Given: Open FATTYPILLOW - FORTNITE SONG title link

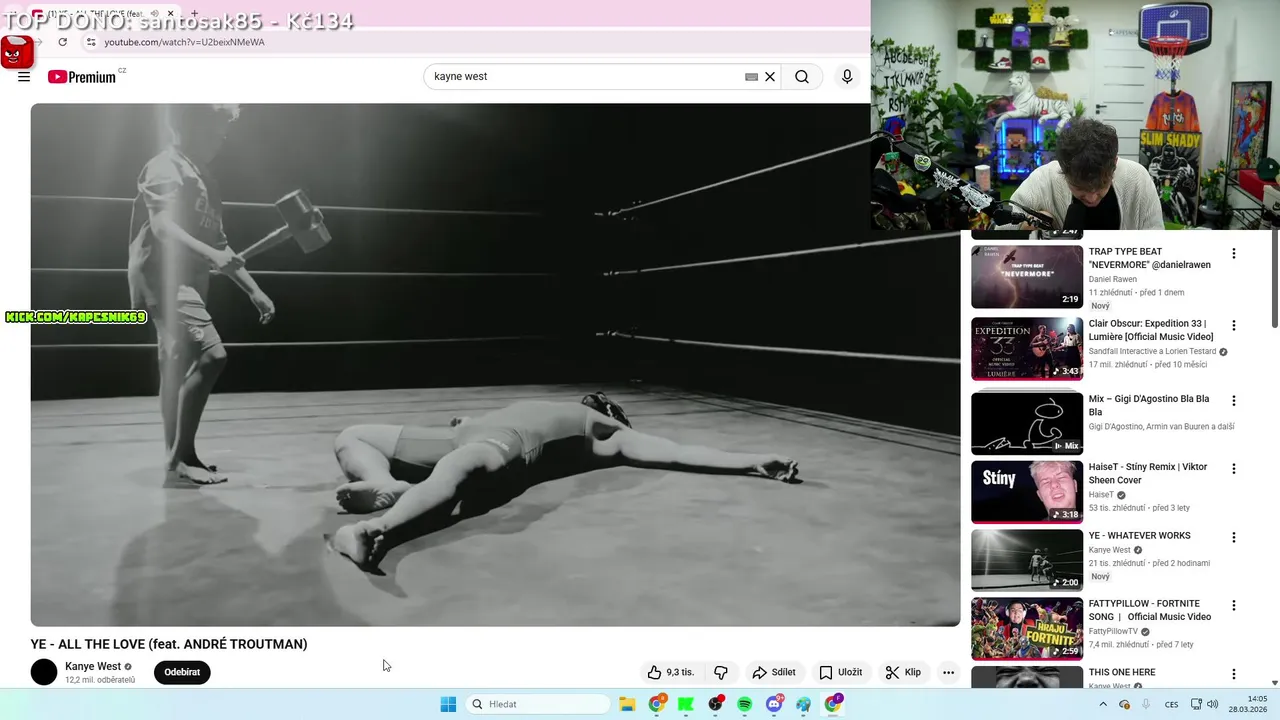Looking at the screenshot, I should coord(1150,610).
